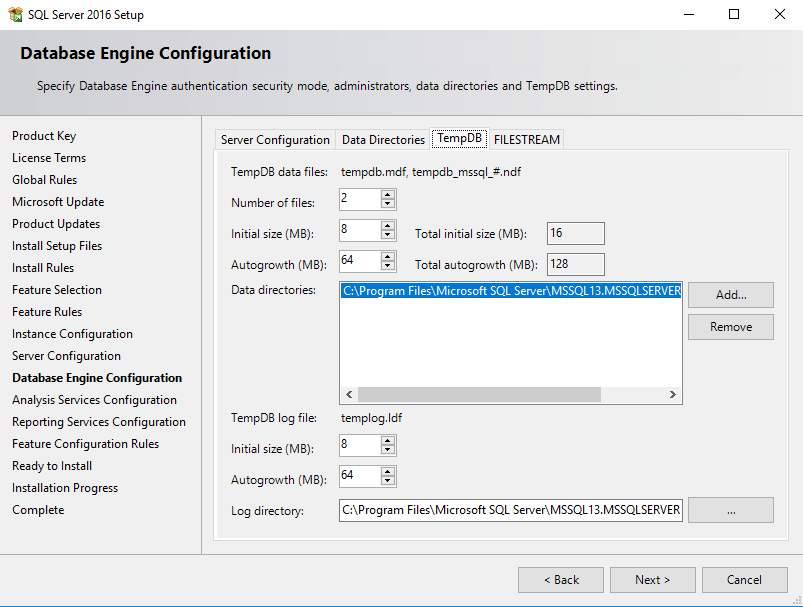Click the Next > button
This screenshot has height=607, width=803.
(x=652, y=580)
